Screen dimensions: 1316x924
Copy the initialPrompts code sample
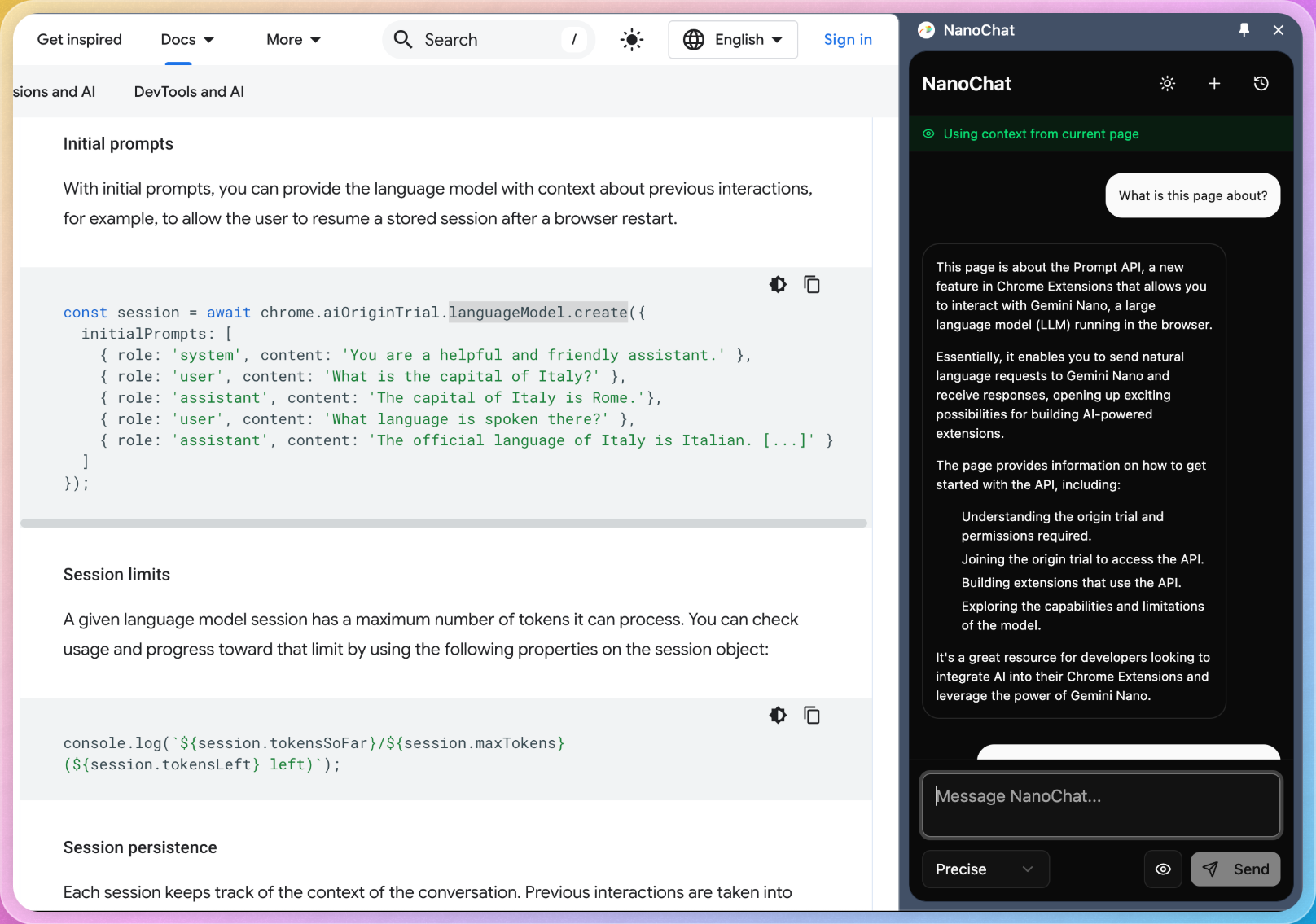812,284
